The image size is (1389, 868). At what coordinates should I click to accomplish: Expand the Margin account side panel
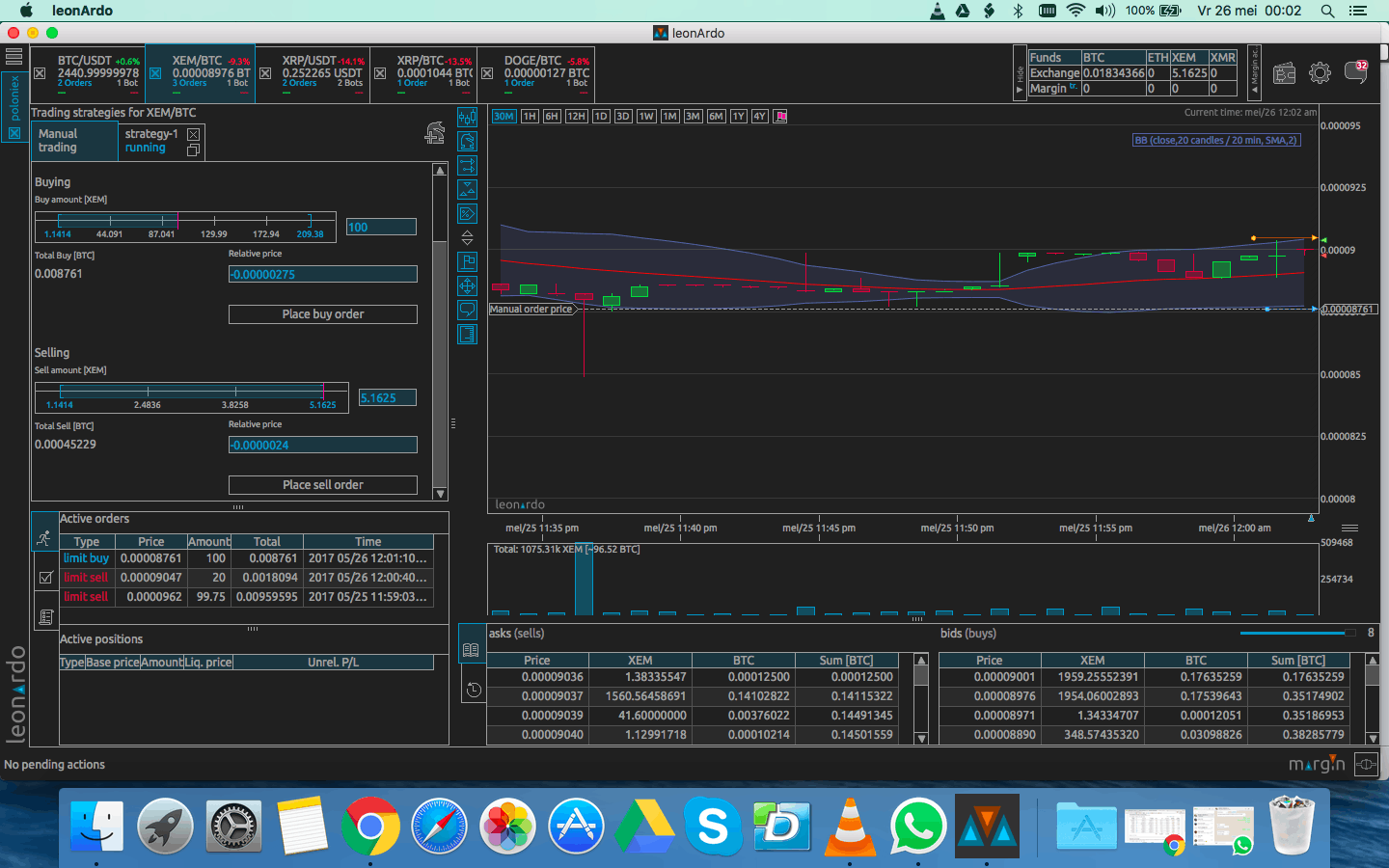point(1255,73)
